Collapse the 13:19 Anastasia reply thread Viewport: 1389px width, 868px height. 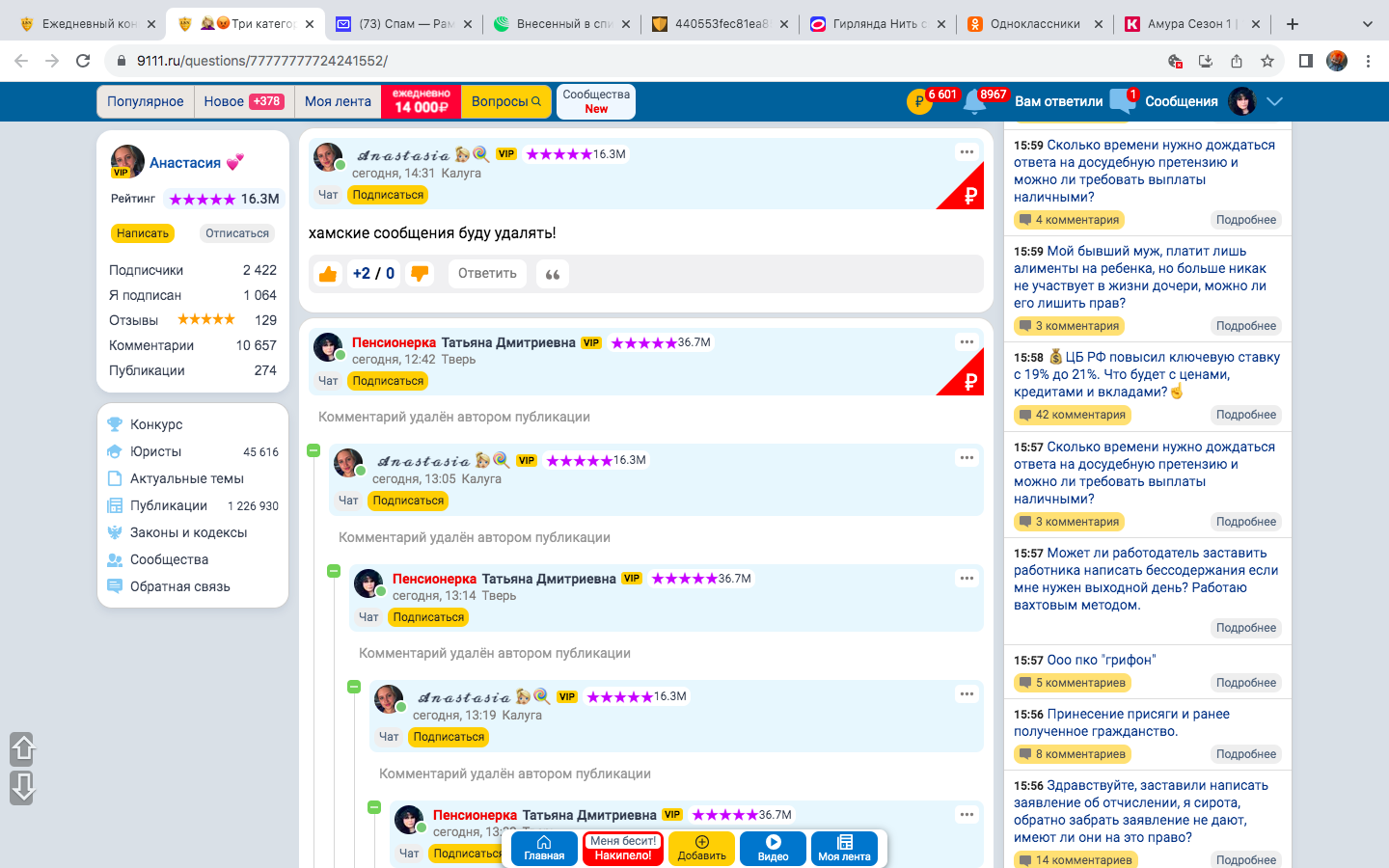[x=354, y=687]
